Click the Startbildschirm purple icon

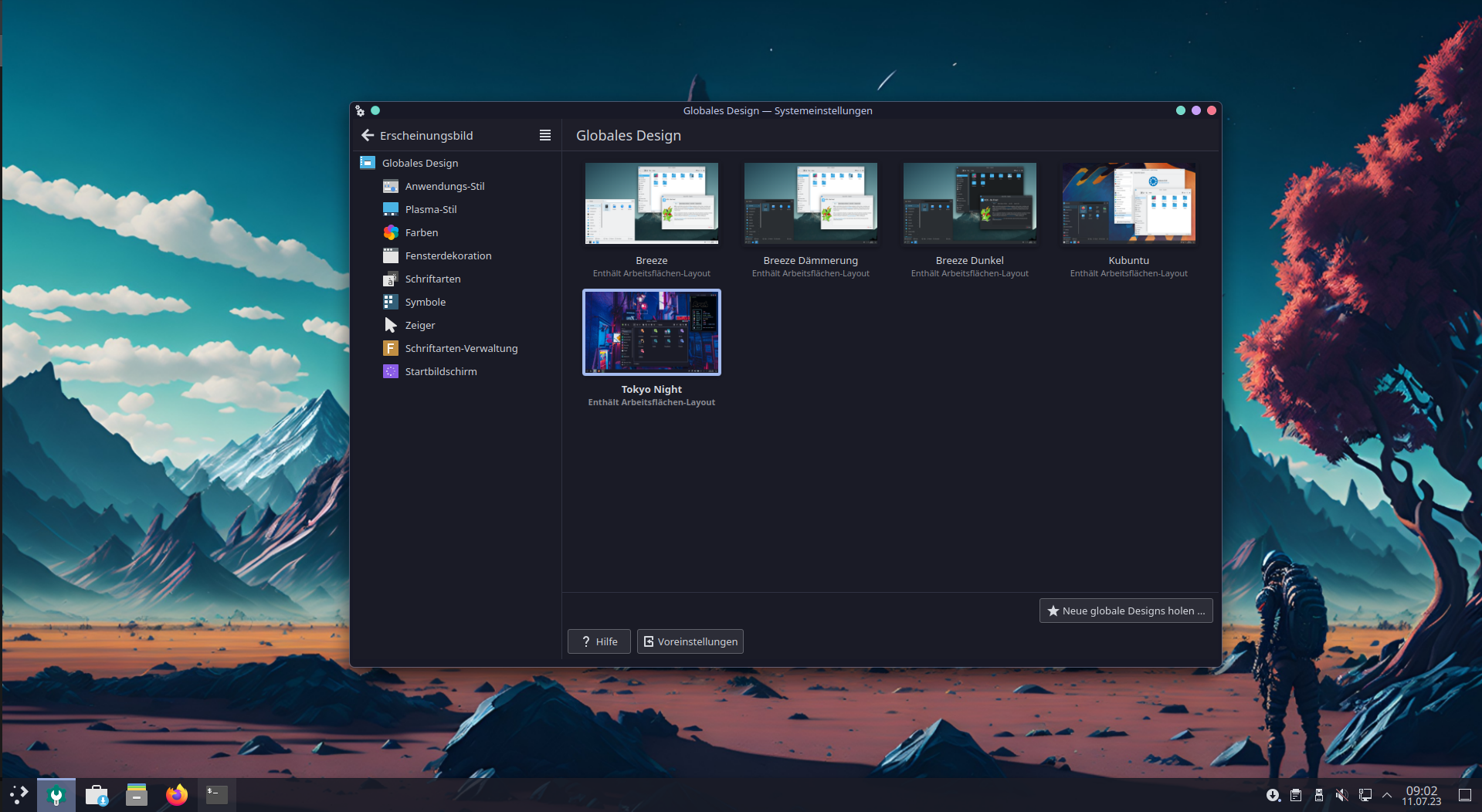[391, 371]
